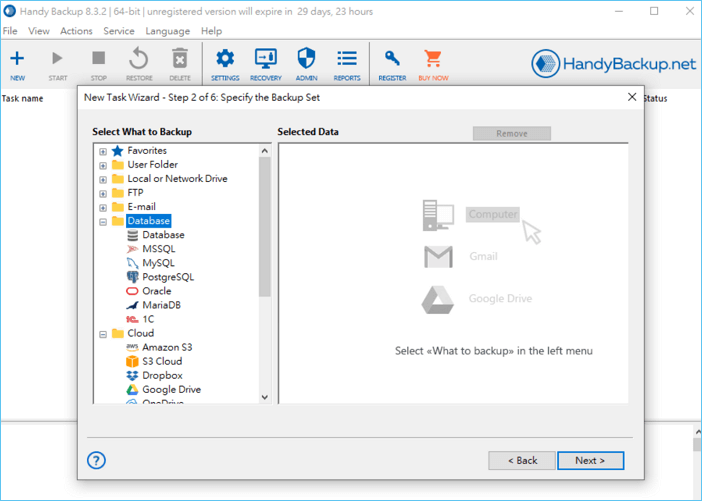
Task: Click the START play icon in toolbar
Action: tap(57, 58)
